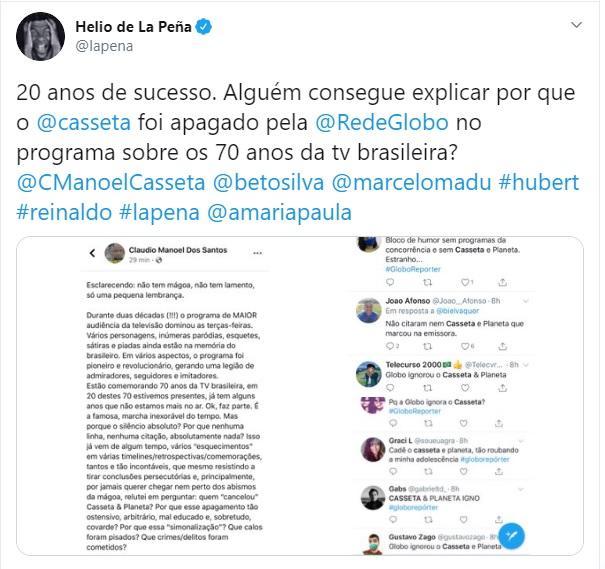Like Graci L's tweet
Screen dimensions: 605x569
[463, 471]
